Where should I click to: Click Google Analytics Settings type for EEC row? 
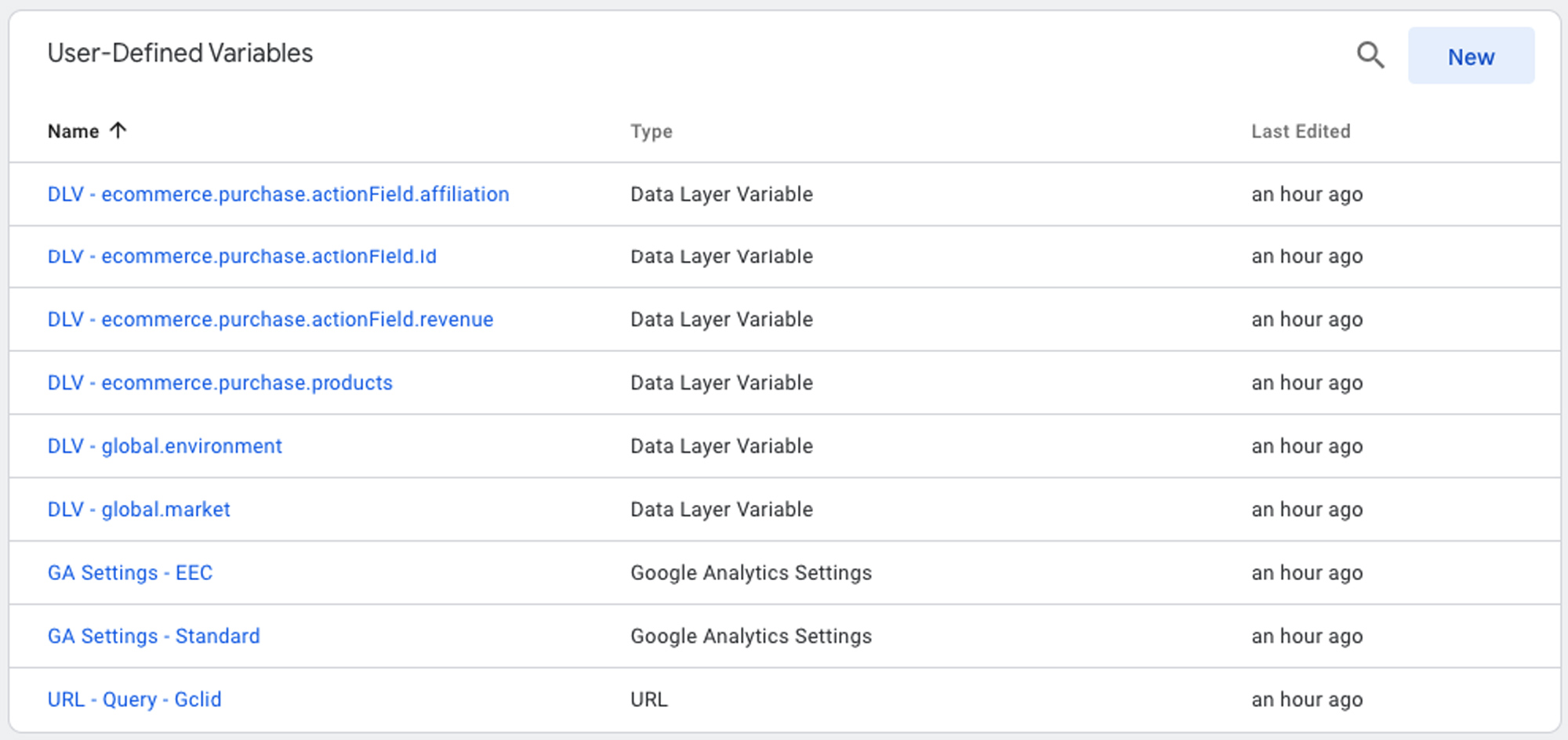pyautogui.click(x=751, y=573)
